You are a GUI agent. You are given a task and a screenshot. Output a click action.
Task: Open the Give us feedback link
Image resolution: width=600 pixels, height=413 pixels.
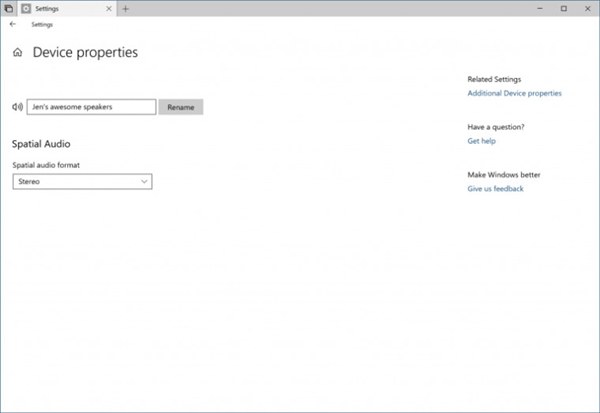tap(495, 189)
